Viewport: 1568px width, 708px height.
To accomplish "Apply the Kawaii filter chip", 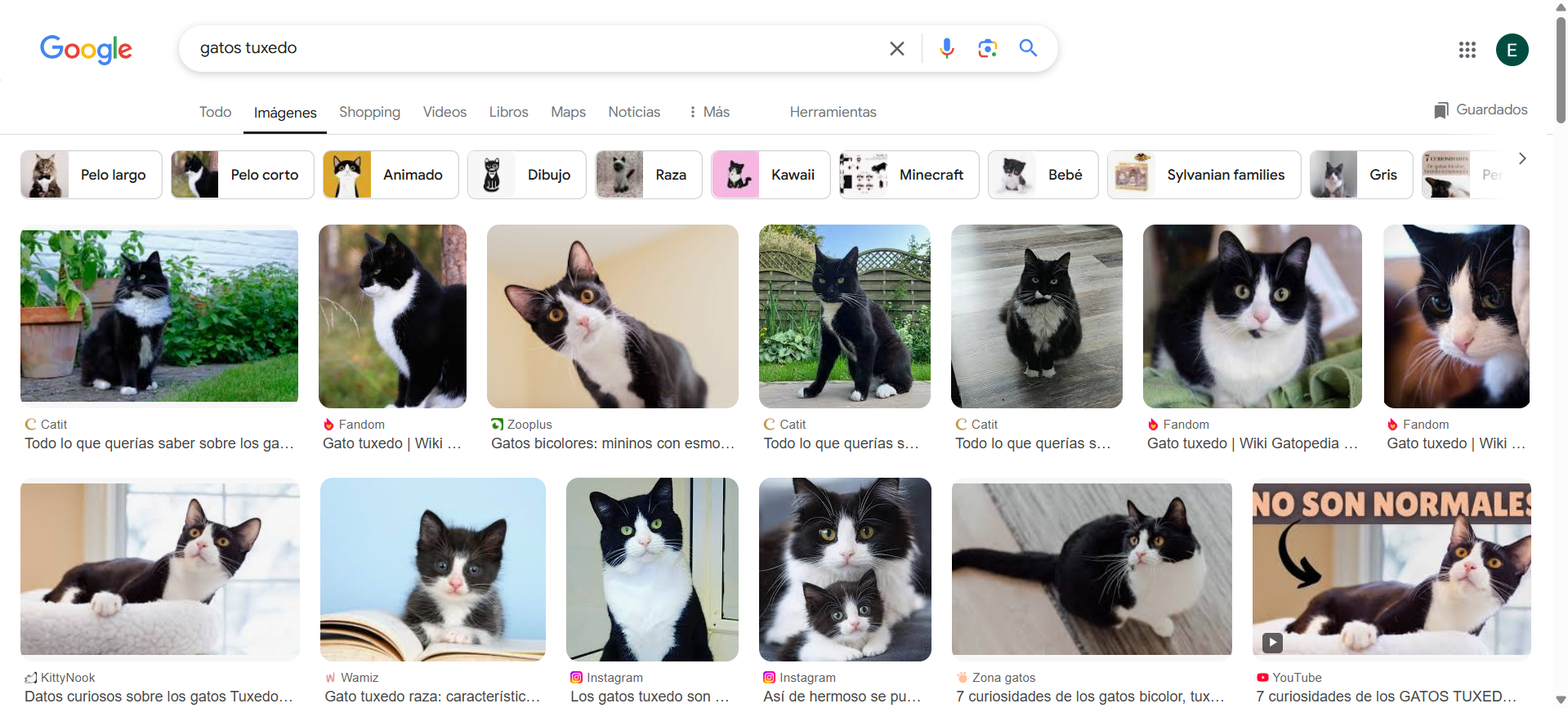I will tap(771, 175).
